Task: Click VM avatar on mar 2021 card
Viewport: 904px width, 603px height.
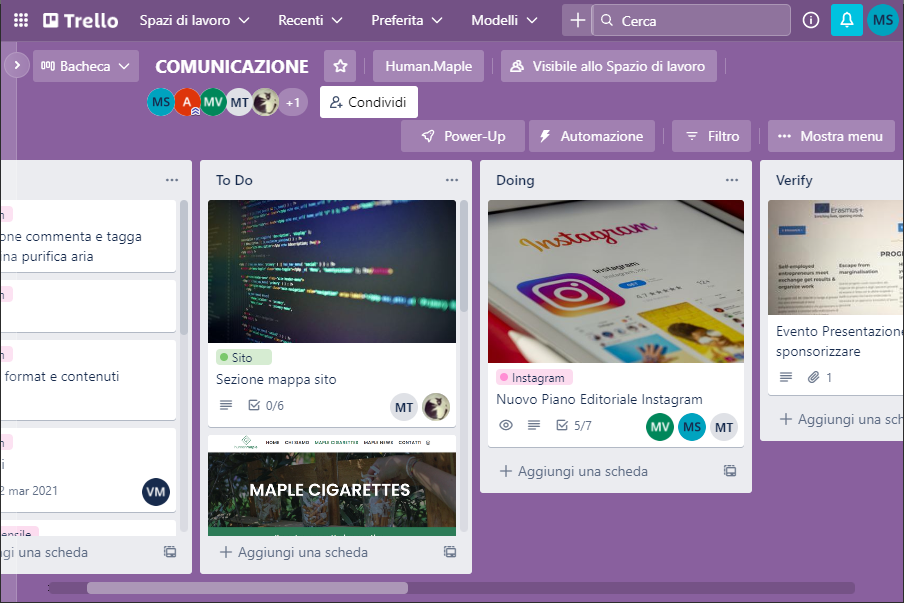Action: pyautogui.click(x=156, y=492)
